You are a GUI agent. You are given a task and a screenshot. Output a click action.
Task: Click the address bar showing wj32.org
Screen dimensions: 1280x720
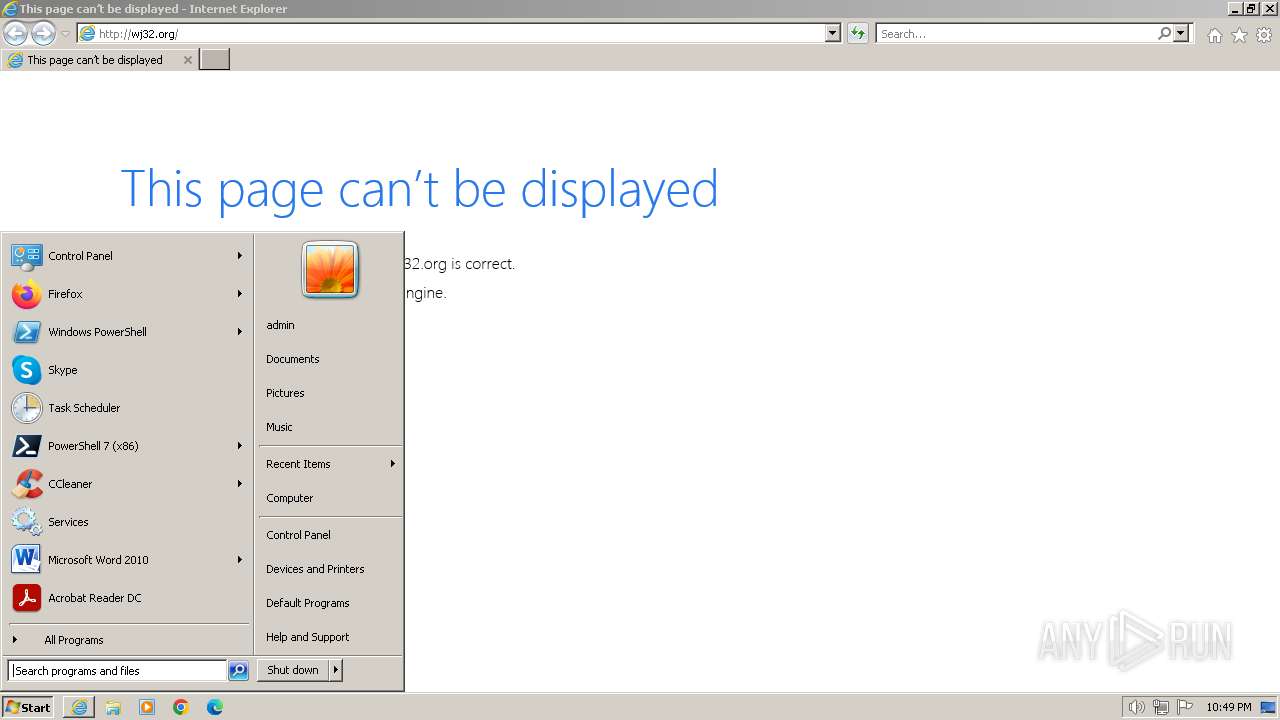point(450,33)
